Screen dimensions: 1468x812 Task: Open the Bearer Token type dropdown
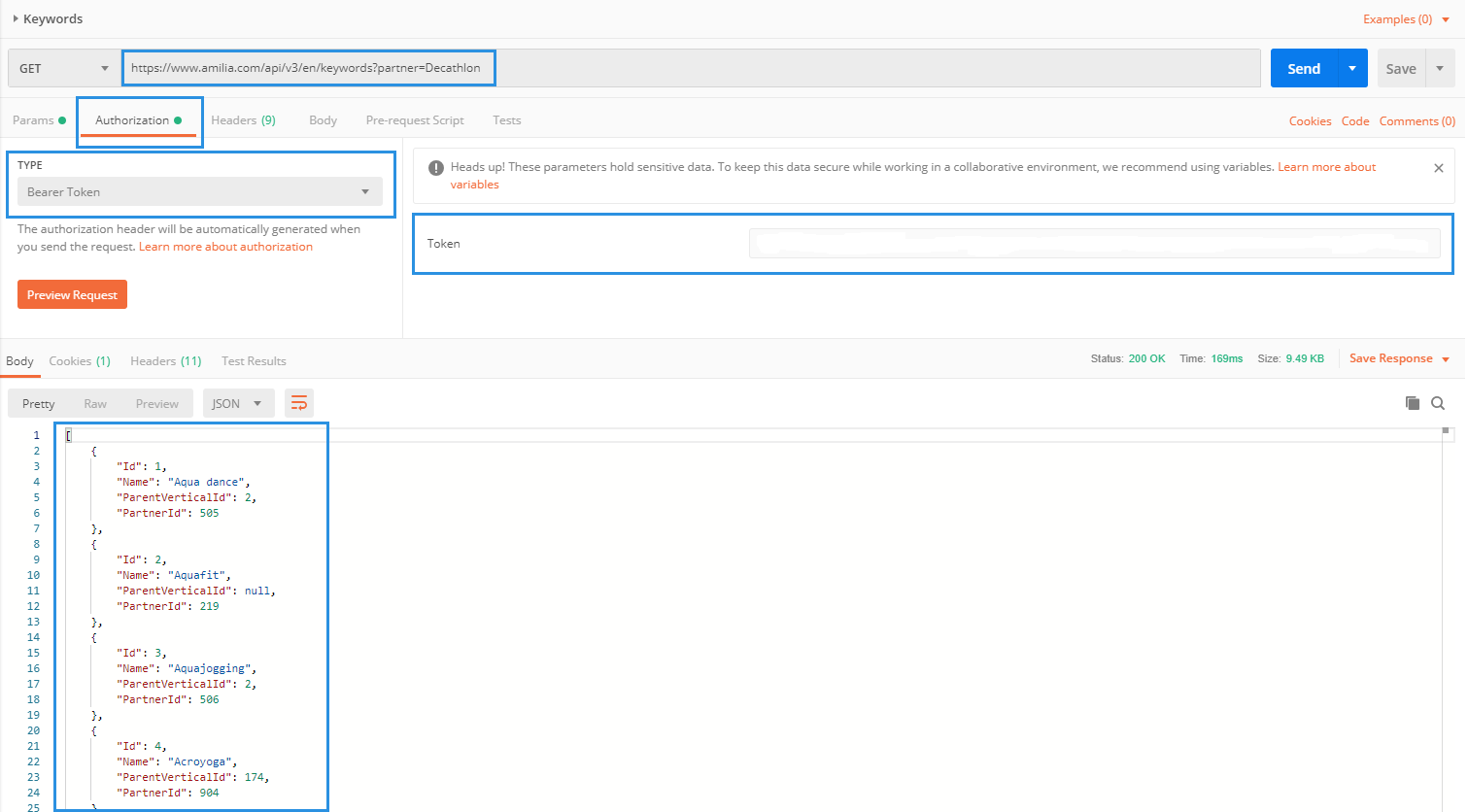pos(200,192)
